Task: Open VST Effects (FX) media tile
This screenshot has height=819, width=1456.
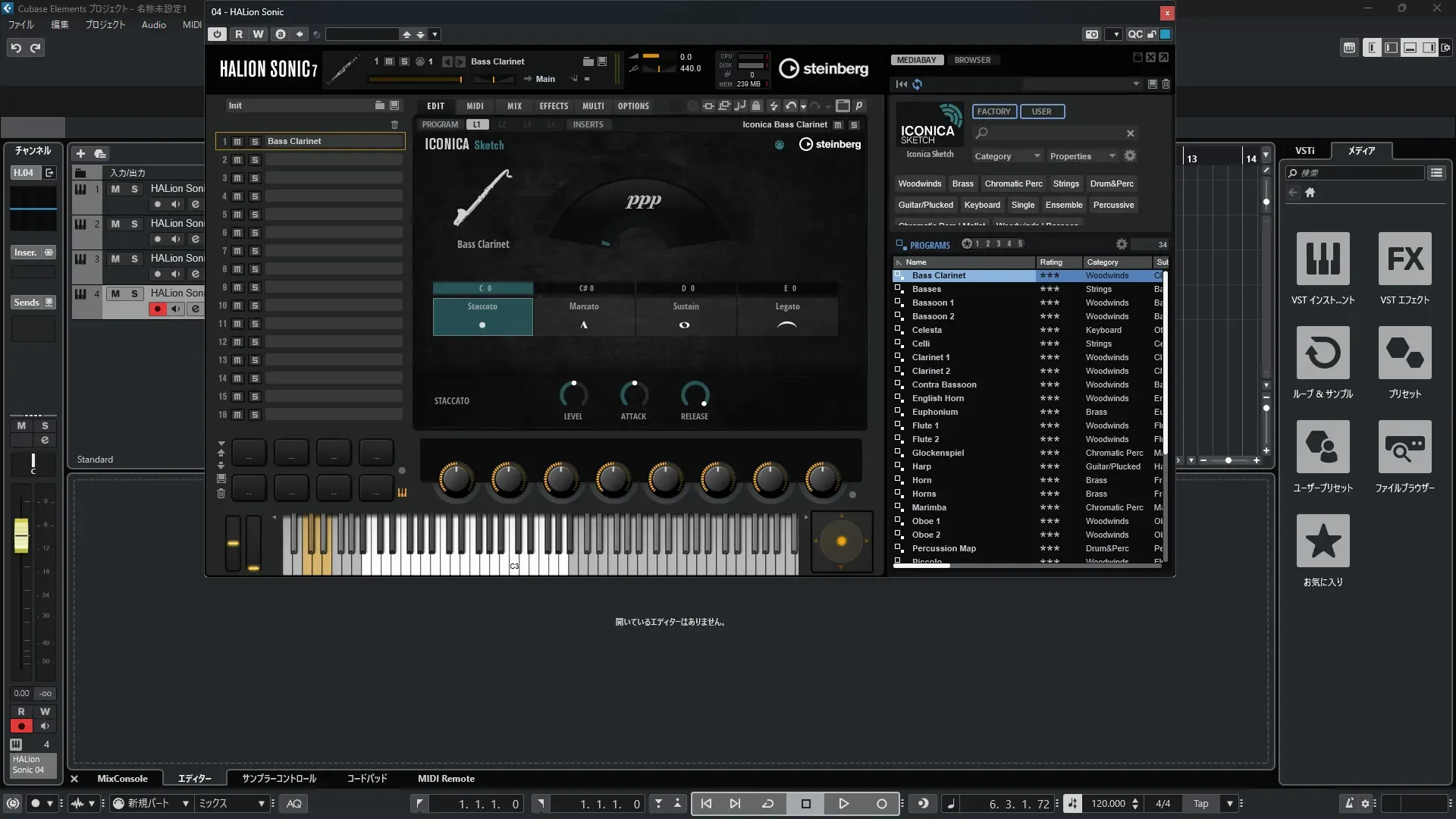Action: 1404,259
